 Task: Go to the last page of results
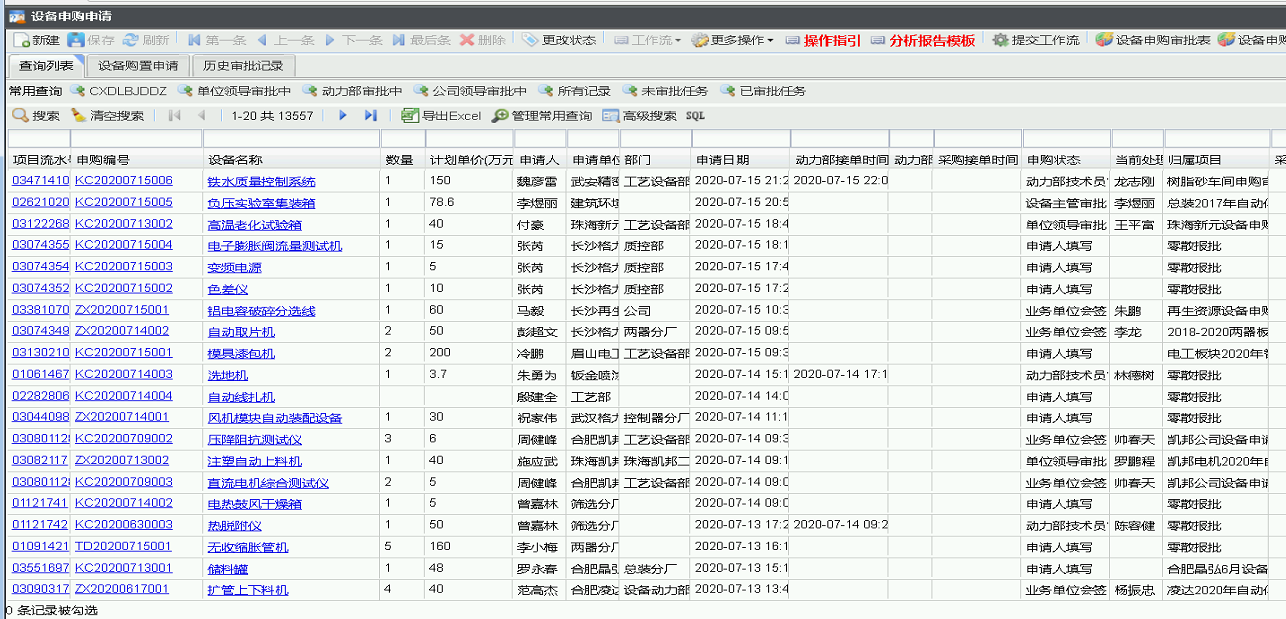371,116
